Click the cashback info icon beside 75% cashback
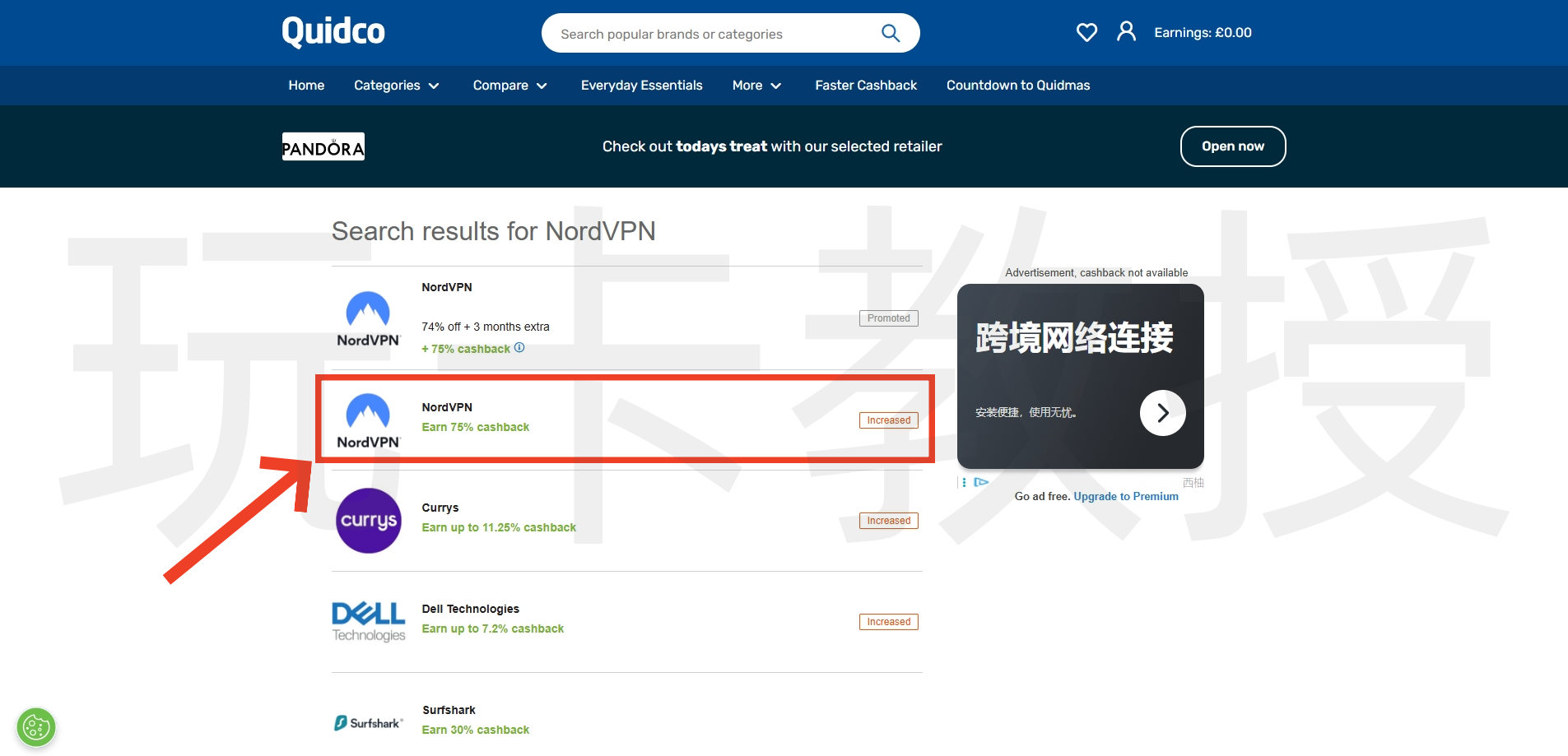This screenshot has height=756, width=1568. point(519,348)
